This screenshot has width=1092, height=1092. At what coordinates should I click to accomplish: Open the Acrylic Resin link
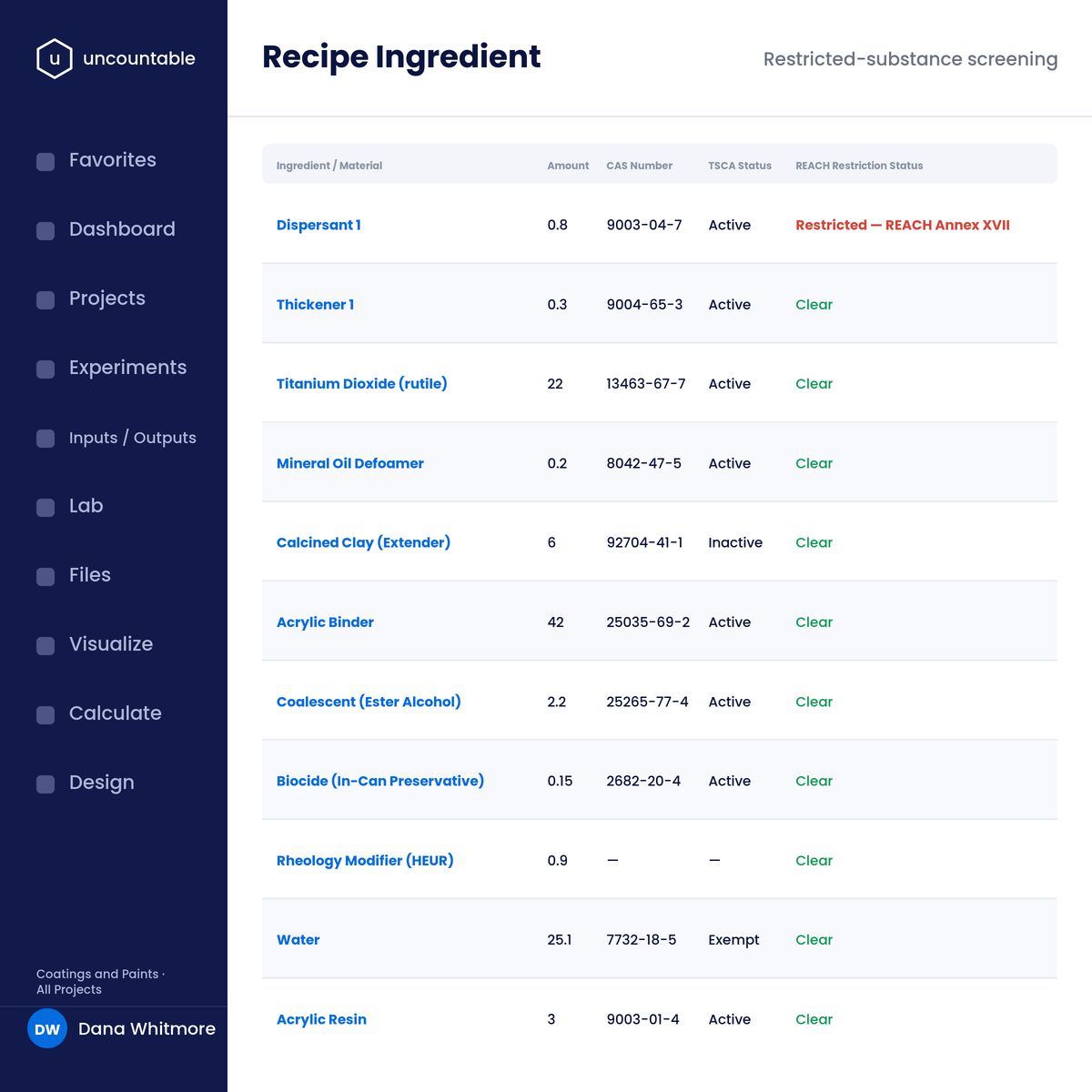point(321,1019)
